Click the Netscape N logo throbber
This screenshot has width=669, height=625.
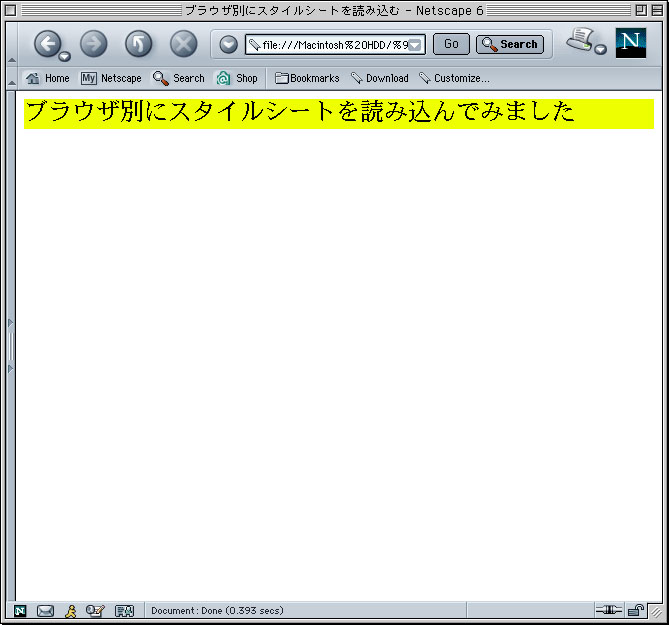(x=631, y=43)
